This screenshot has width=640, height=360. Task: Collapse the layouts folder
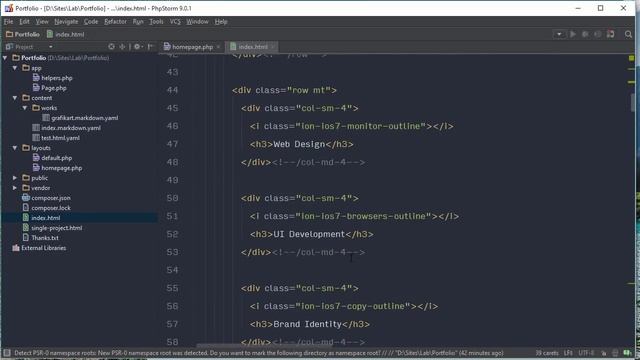15,148
